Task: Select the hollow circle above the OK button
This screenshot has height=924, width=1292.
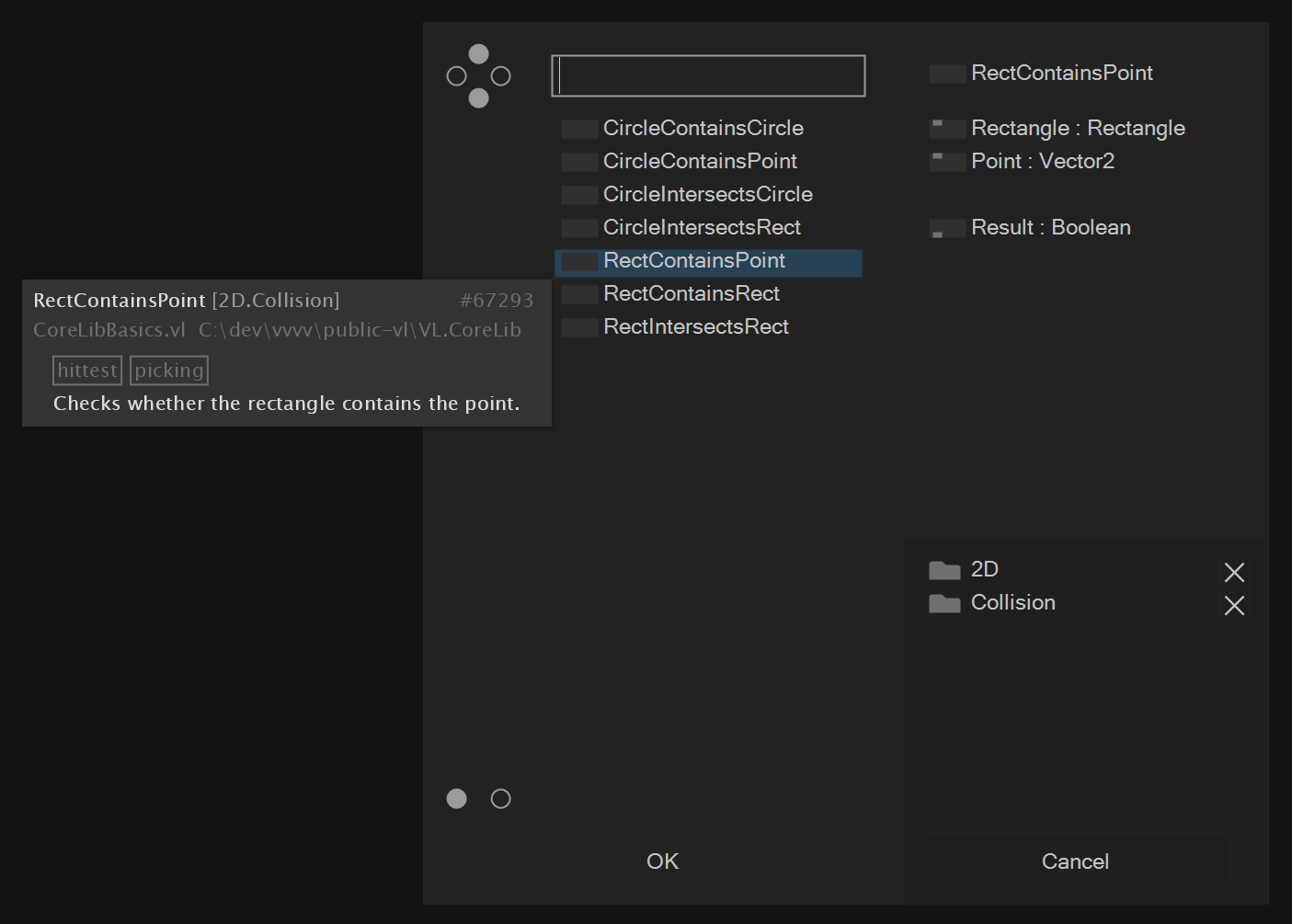Action: (501, 799)
